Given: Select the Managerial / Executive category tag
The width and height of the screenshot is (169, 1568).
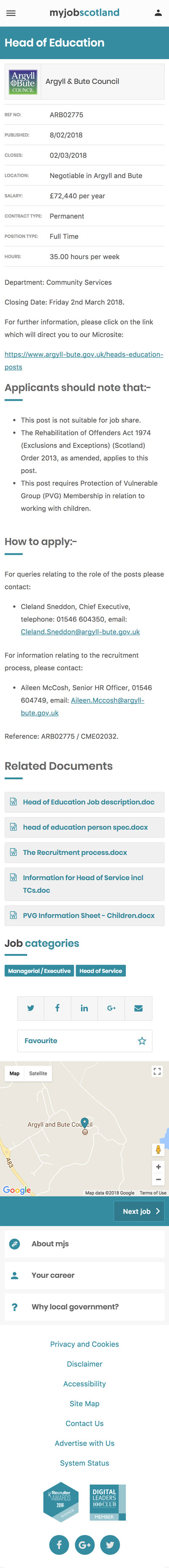Looking at the screenshot, I should click(x=39, y=971).
